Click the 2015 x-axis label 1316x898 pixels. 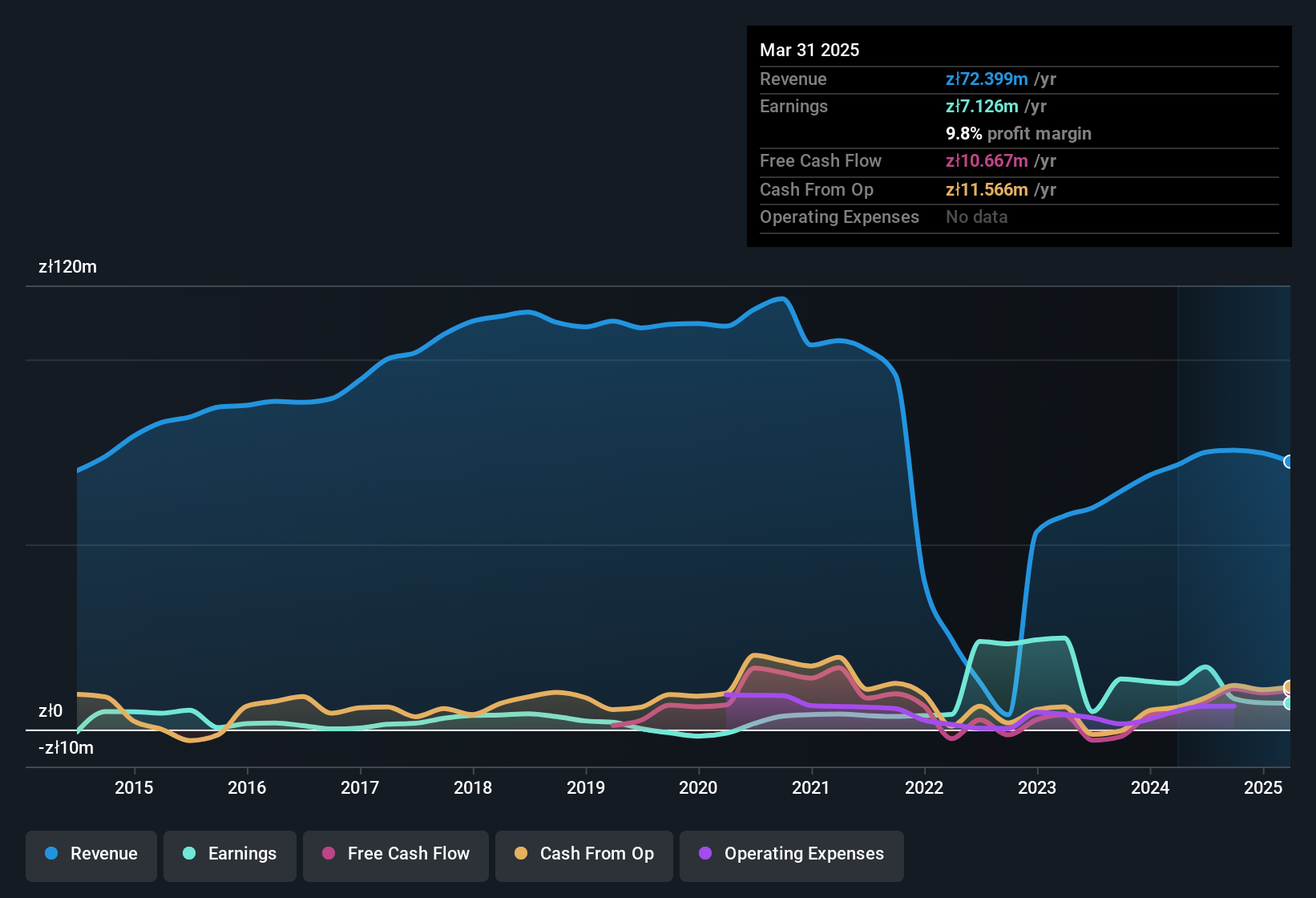click(x=134, y=787)
